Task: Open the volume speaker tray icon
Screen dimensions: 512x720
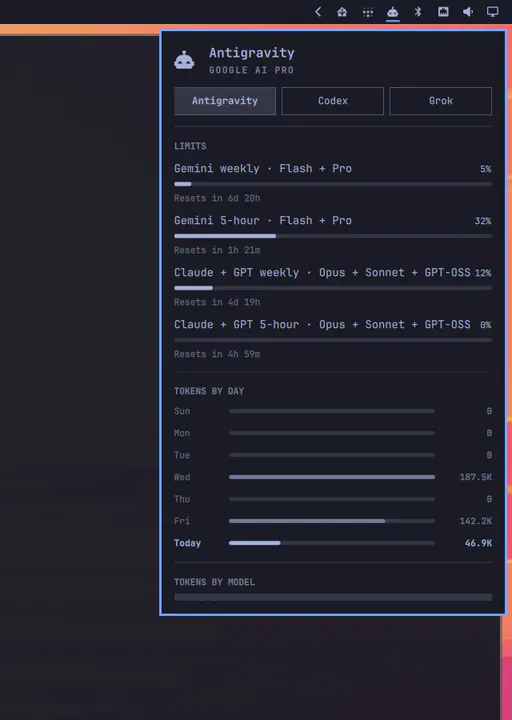Action: (468, 11)
